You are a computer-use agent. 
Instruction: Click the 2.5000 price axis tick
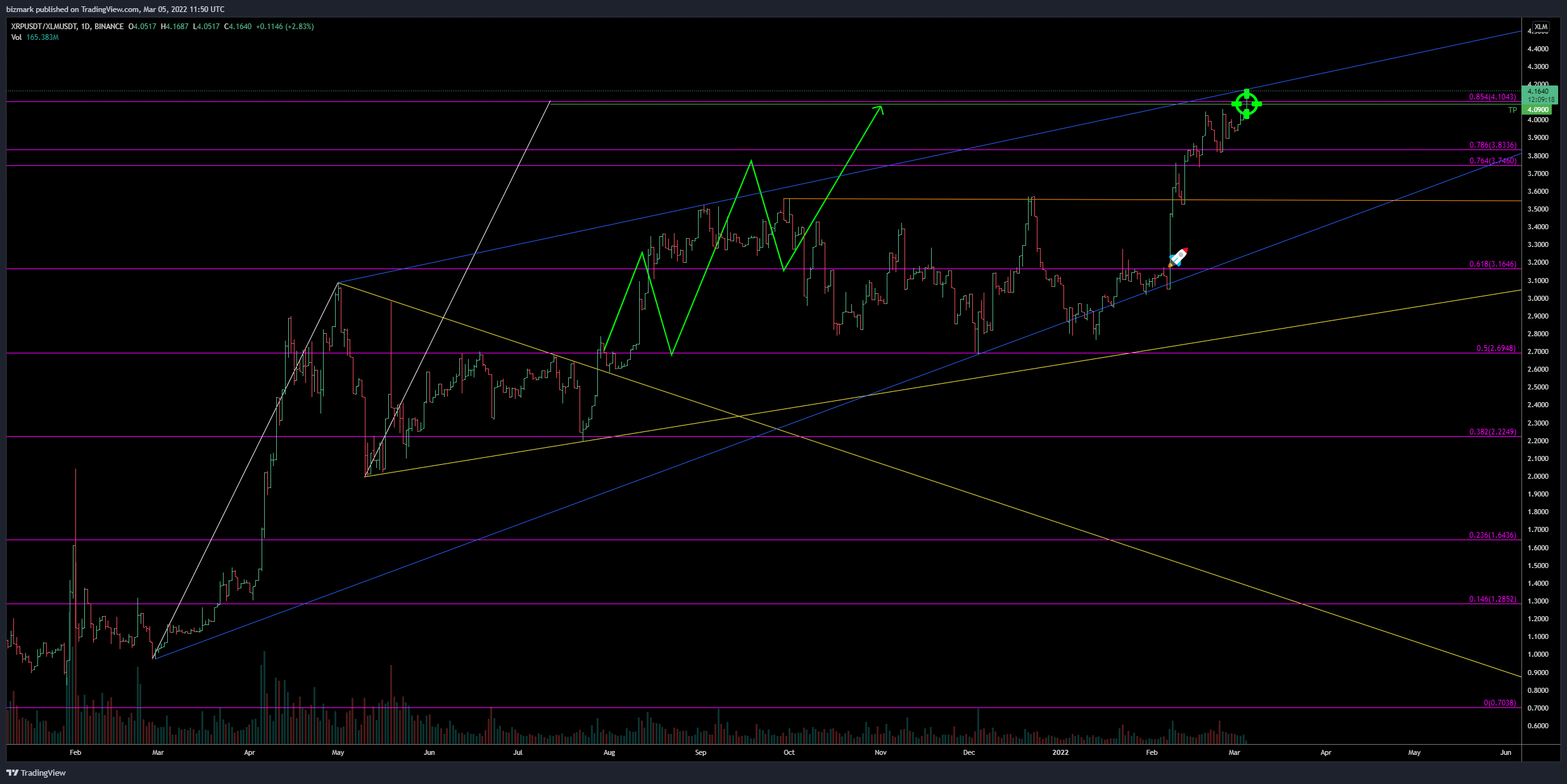coord(1538,387)
